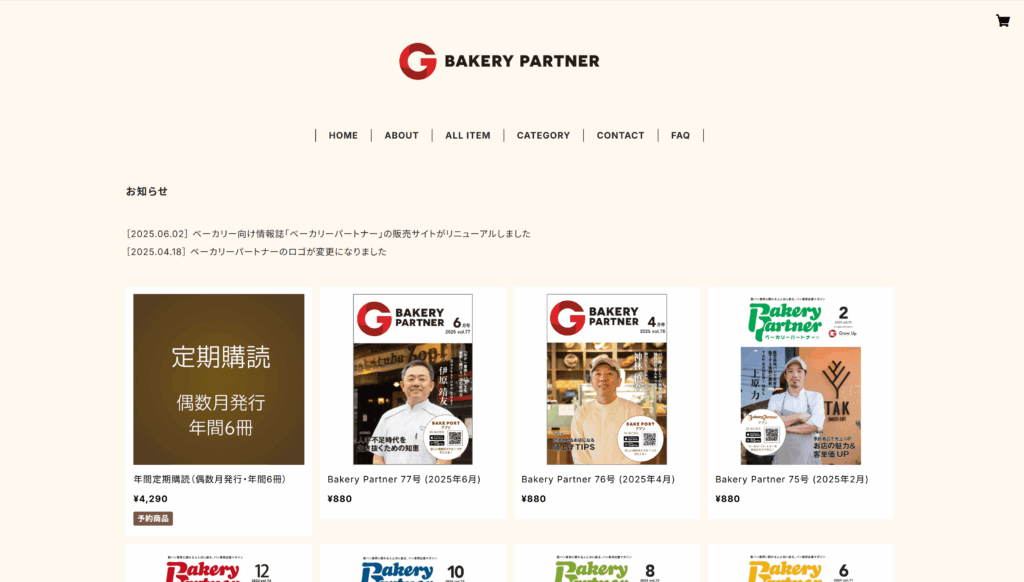This screenshot has width=1024, height=582.
Task: Open the brown 定期購読 subscription thumbnail
Action: 219,379
